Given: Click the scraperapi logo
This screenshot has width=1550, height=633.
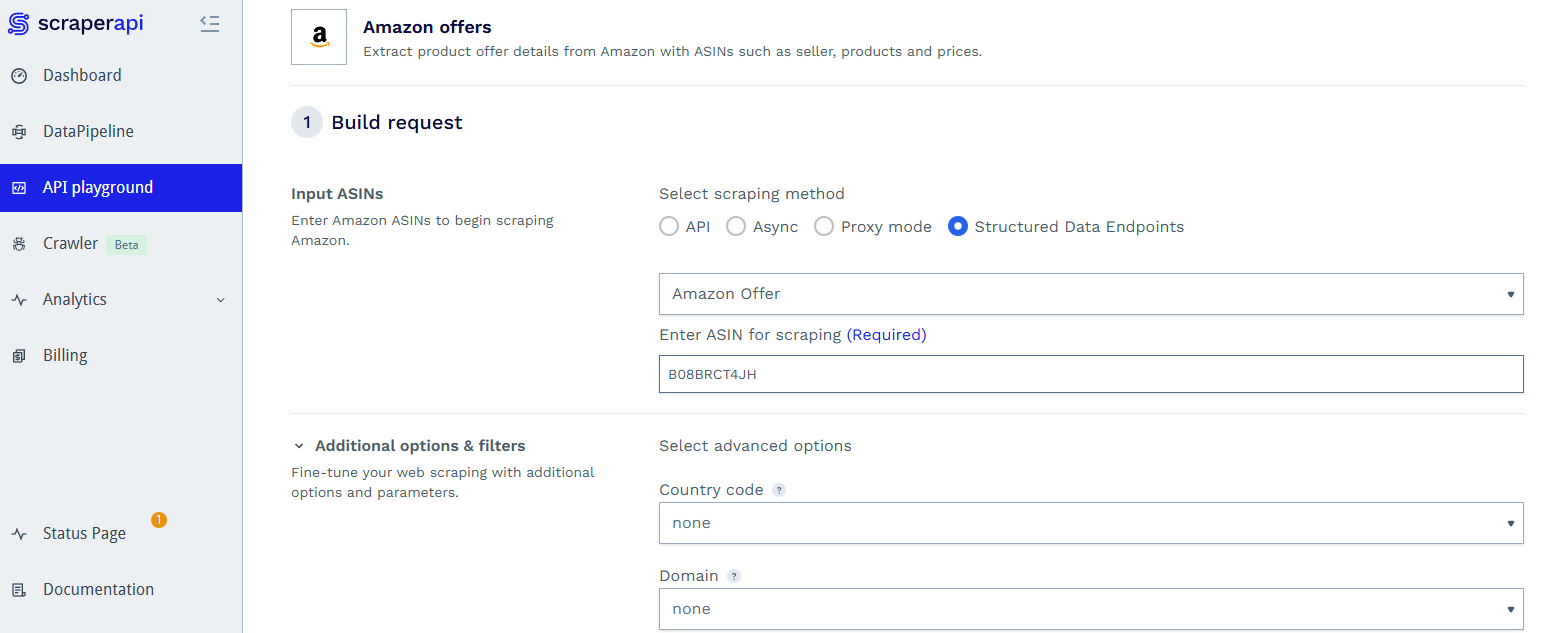Looking at the screenshot, I should pos(75,22).
